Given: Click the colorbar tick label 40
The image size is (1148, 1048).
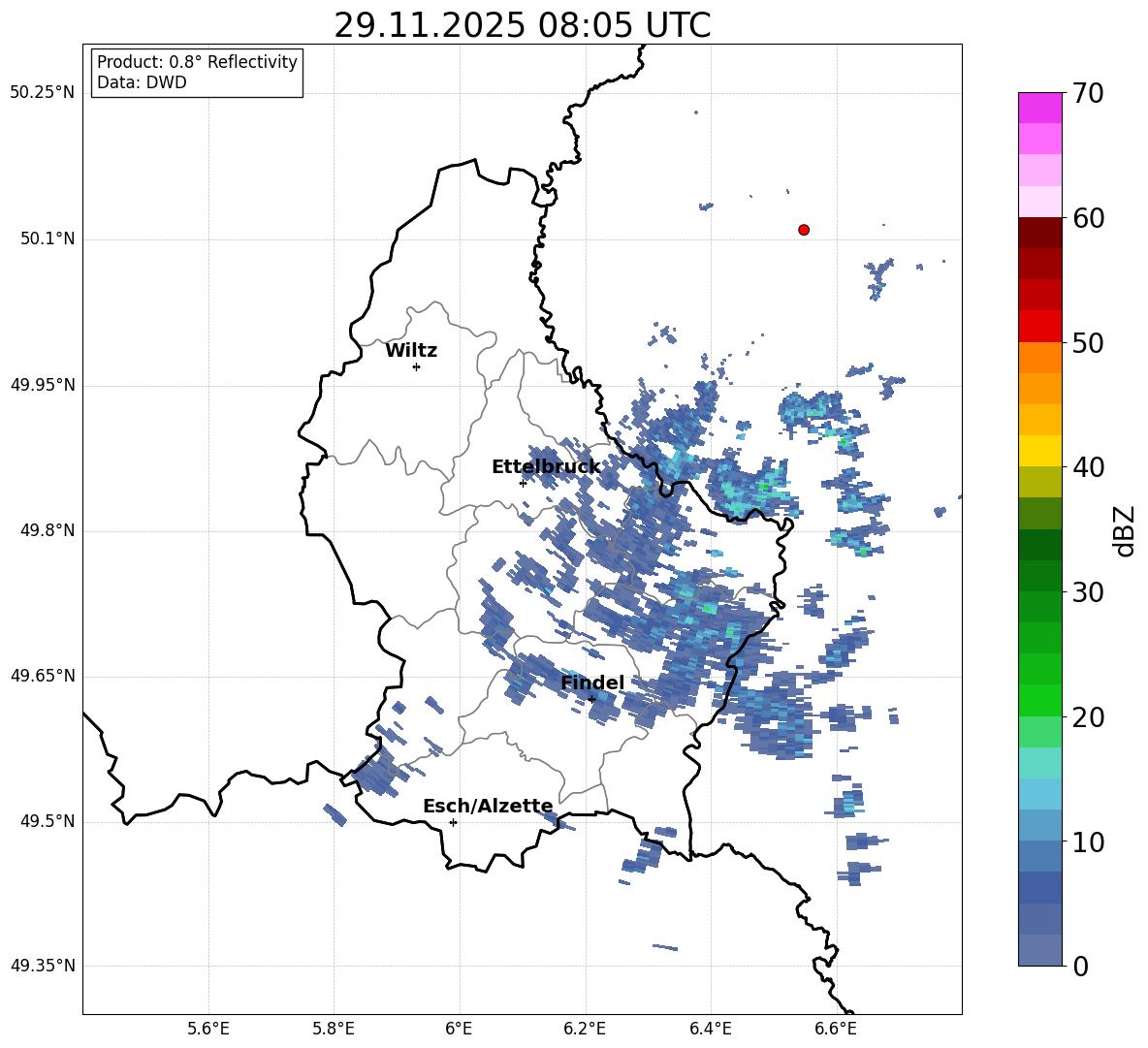Looking at the screenshot, I should click(1088, 467).
